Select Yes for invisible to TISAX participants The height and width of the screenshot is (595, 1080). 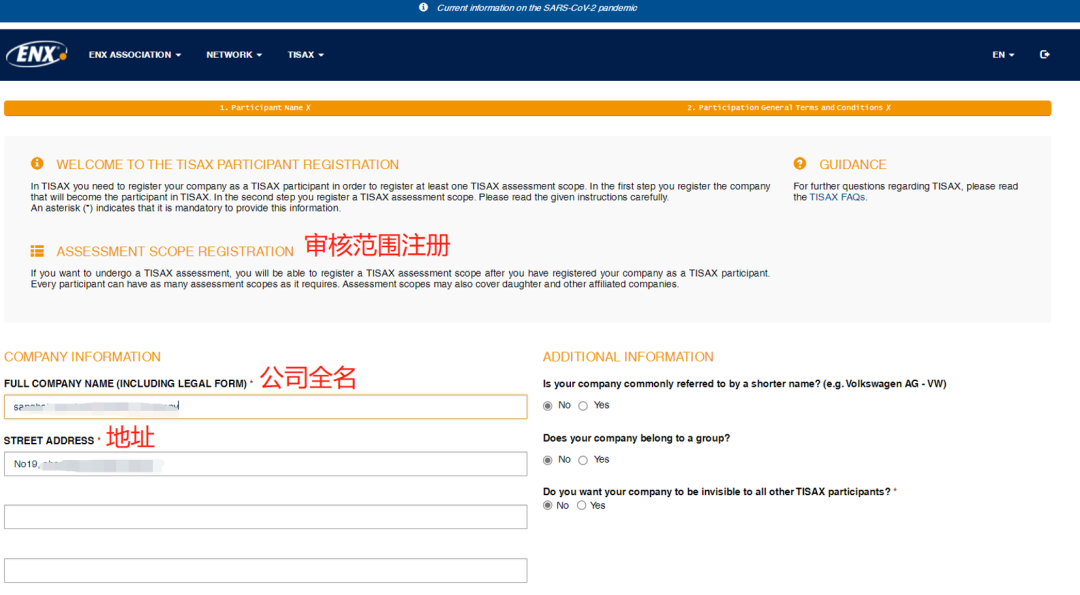pyautogui.click(x=582, y=505)
